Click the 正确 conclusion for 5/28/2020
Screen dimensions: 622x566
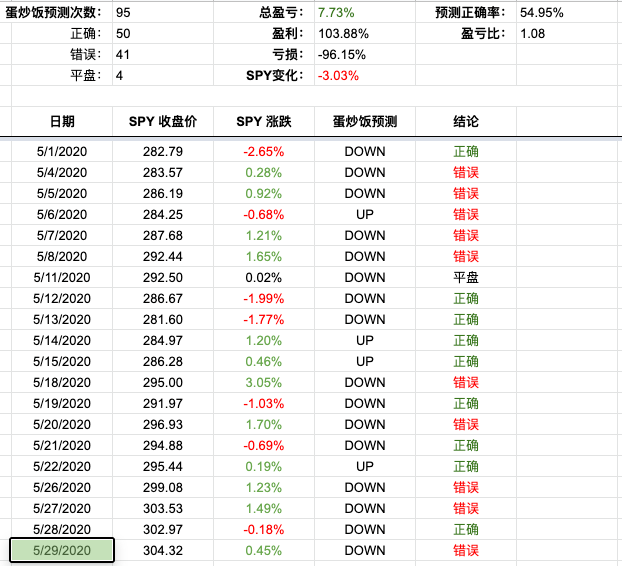pos(466,530)
